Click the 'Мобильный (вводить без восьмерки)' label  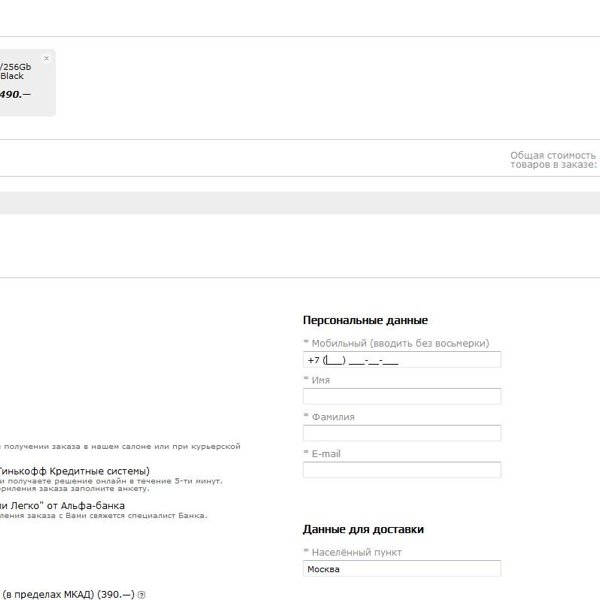400,343
